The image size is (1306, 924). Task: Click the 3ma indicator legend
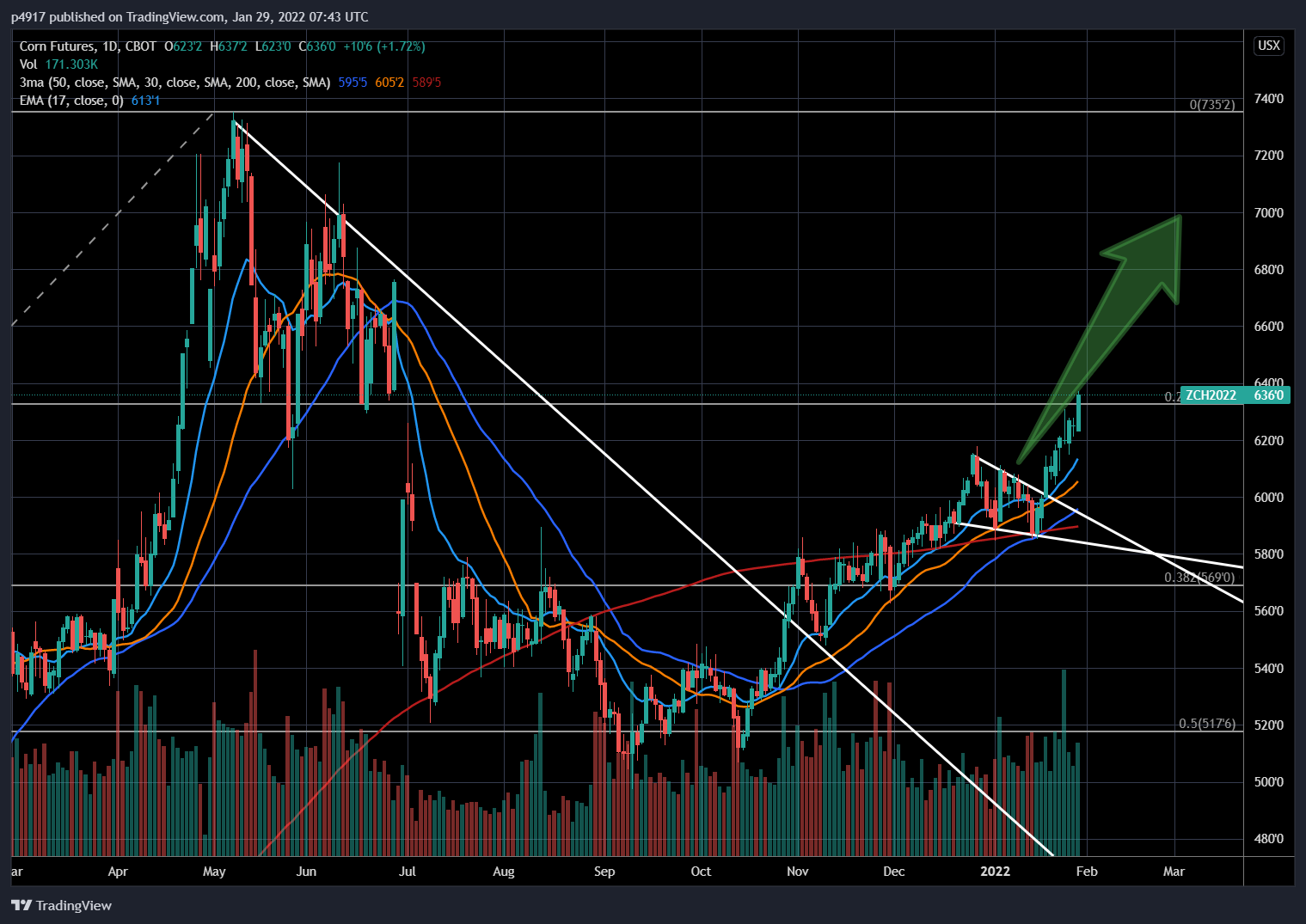(x=175, y=83)
